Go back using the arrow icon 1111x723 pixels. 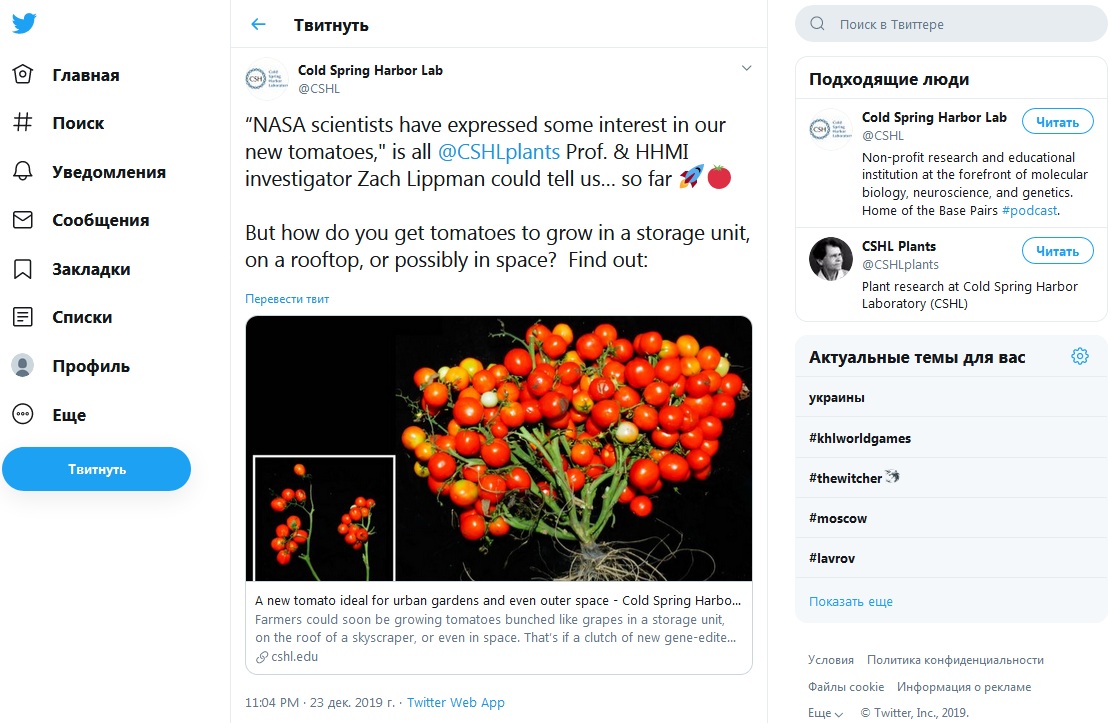258,24
